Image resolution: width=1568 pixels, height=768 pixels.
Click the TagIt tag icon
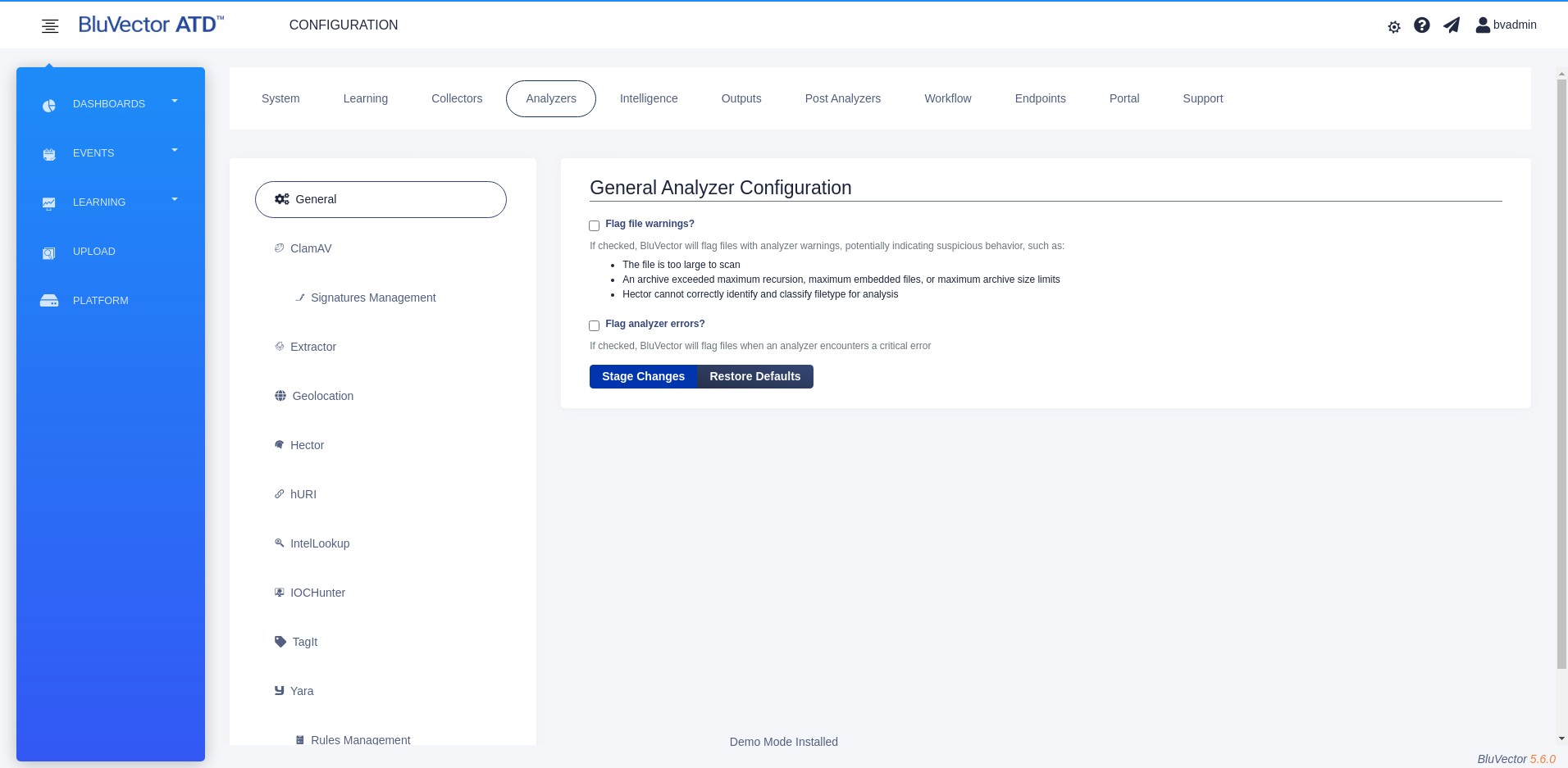[x=280, y=642]
